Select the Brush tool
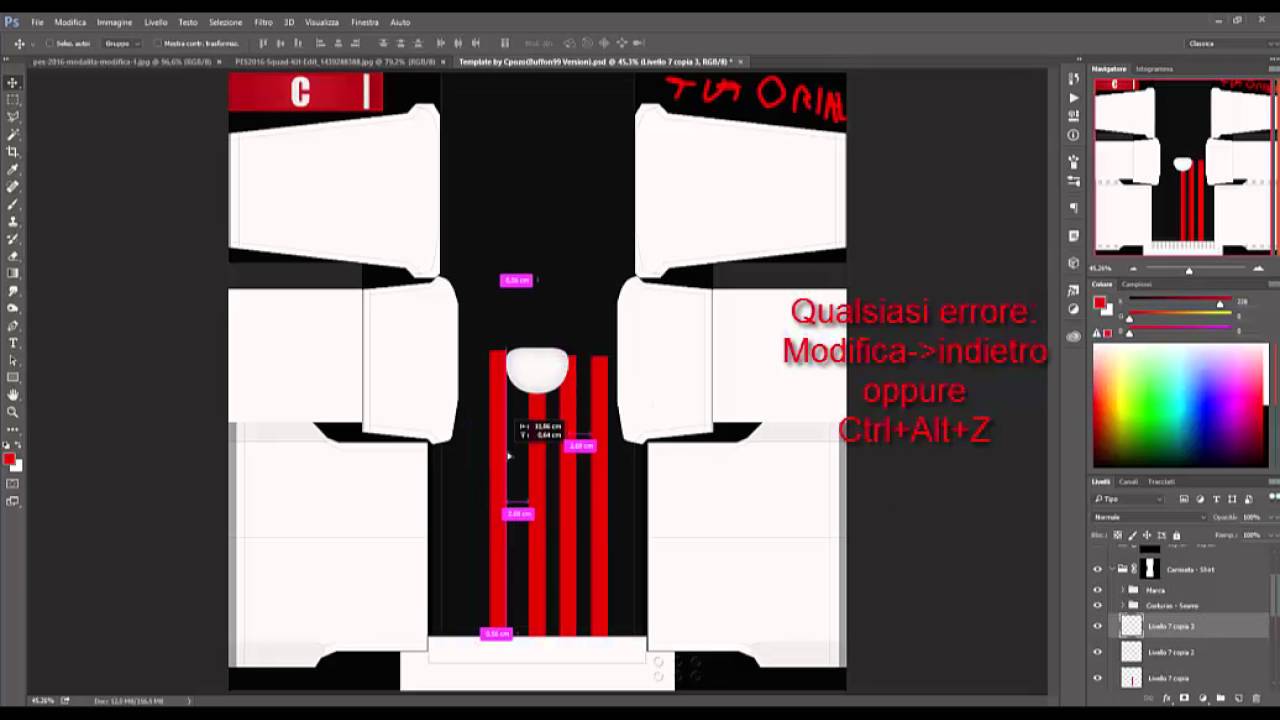 13,204
